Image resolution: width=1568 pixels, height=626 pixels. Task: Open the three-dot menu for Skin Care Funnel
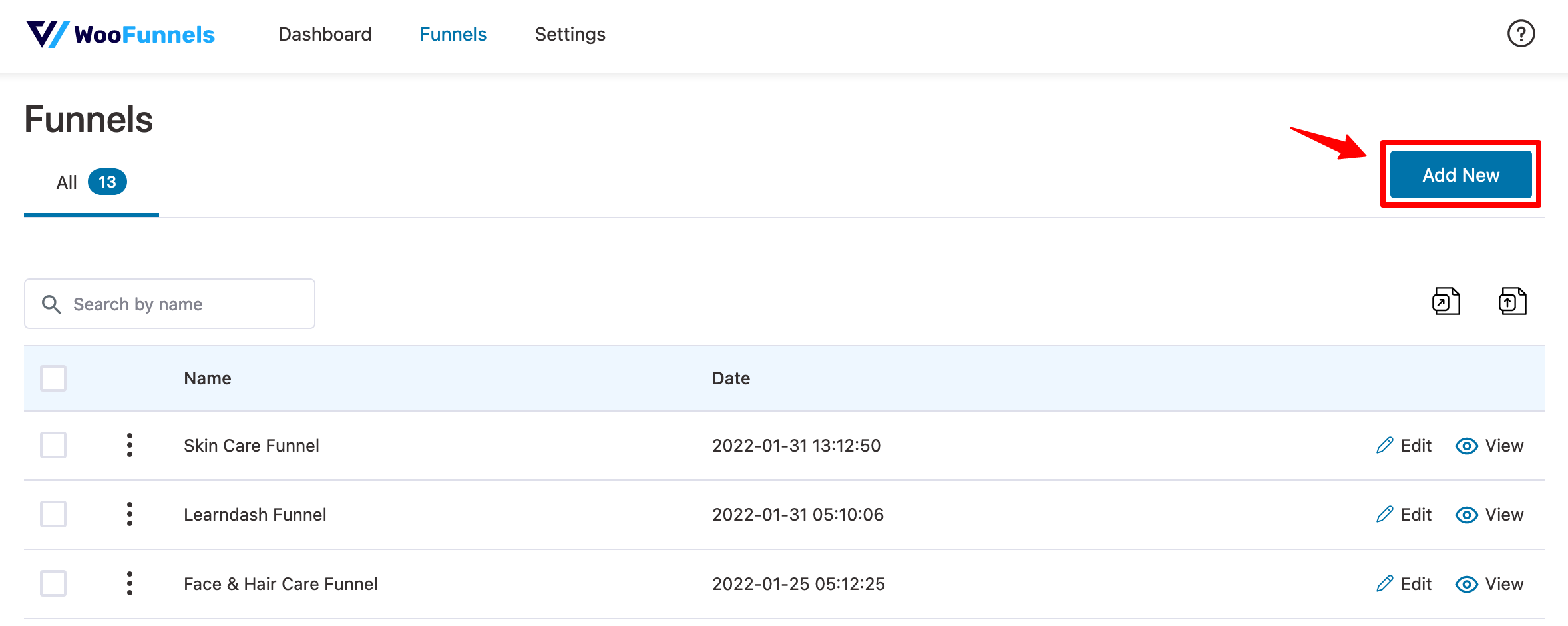[130, 446]
